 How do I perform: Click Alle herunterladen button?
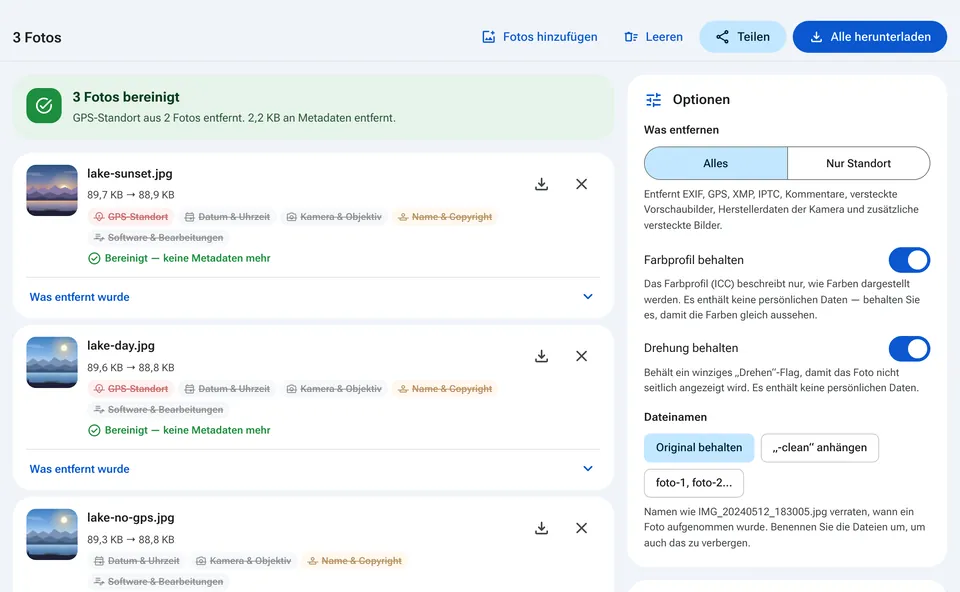pyautogui.click(x=869, y=37)
